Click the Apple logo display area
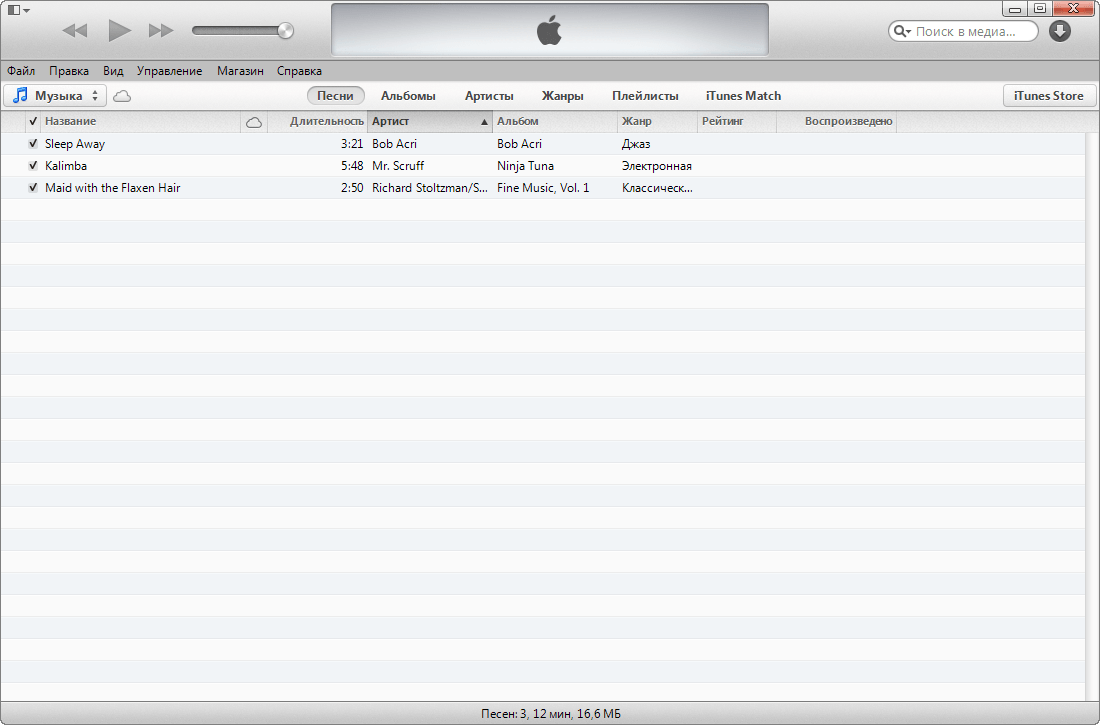The width and height of the screenshot is (1100, 725). [x=549, y=30]
